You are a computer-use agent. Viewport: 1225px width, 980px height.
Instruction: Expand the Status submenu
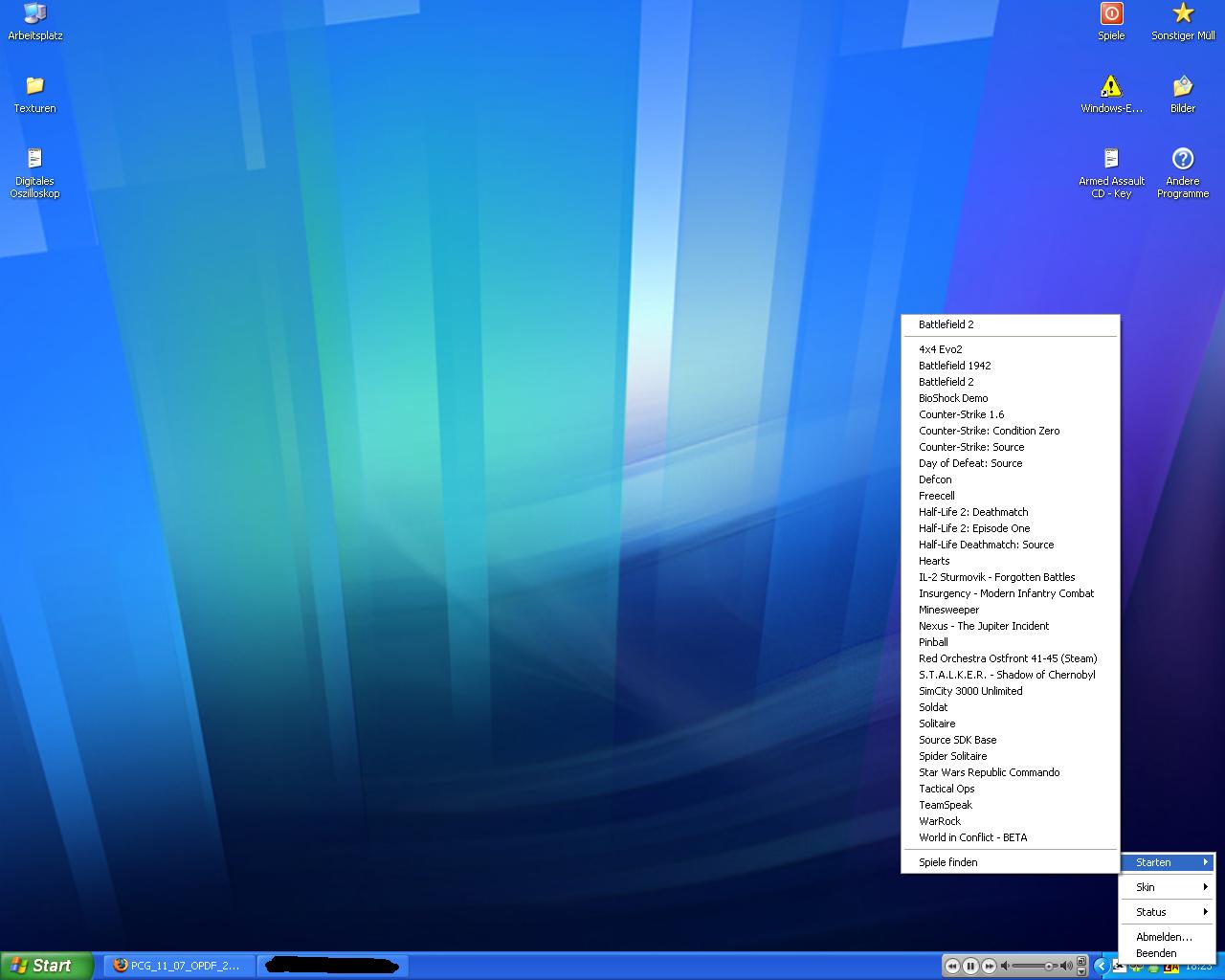[1167, 912]
